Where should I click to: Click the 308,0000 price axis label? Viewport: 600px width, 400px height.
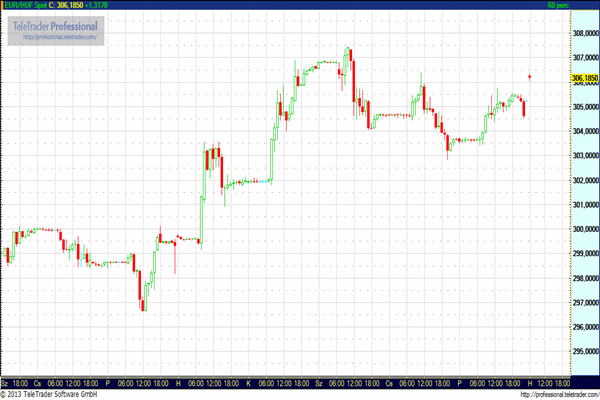(x=584, y=33)
